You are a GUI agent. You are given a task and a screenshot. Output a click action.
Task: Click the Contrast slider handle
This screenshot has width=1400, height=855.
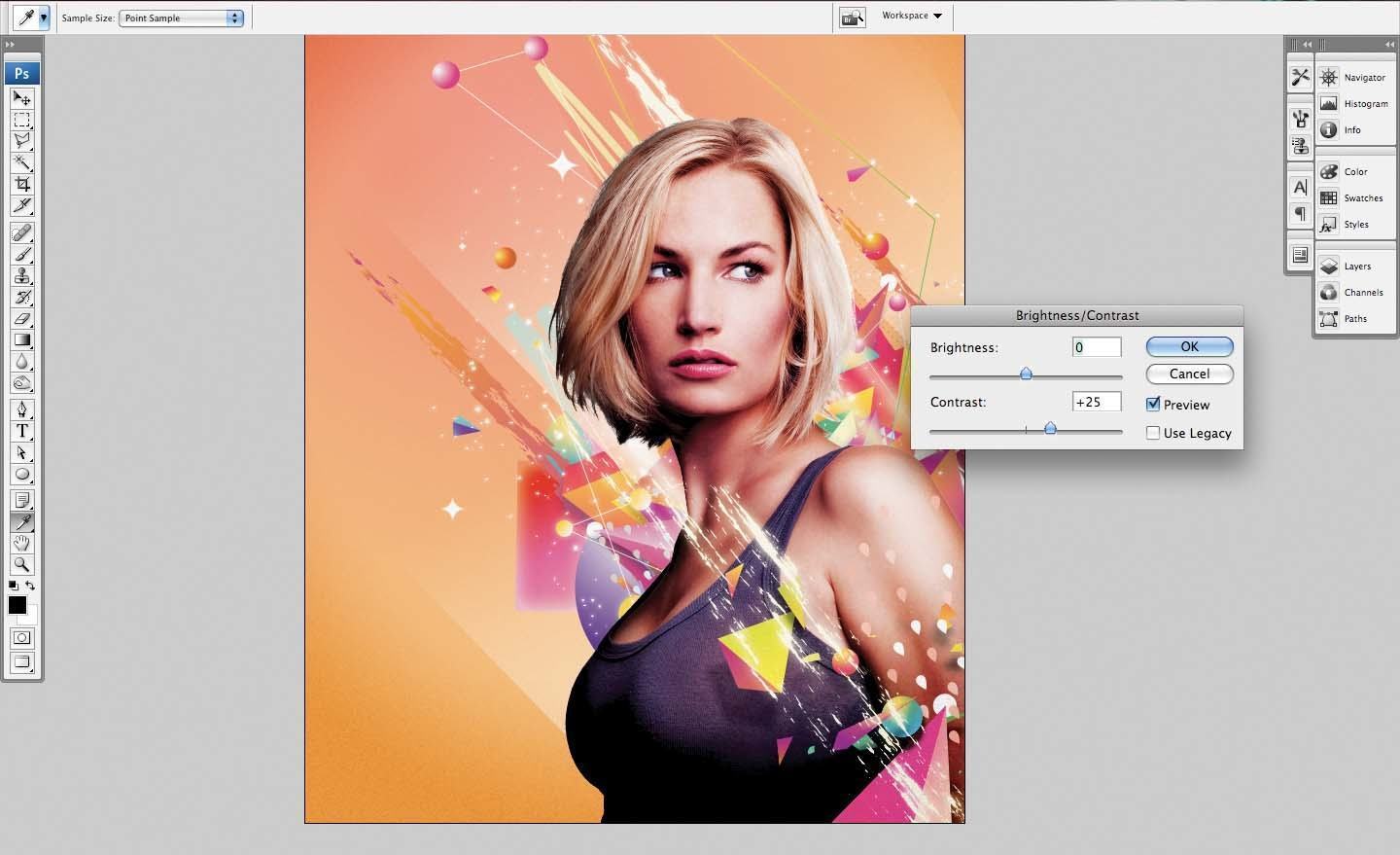[x=1050, y=428]
